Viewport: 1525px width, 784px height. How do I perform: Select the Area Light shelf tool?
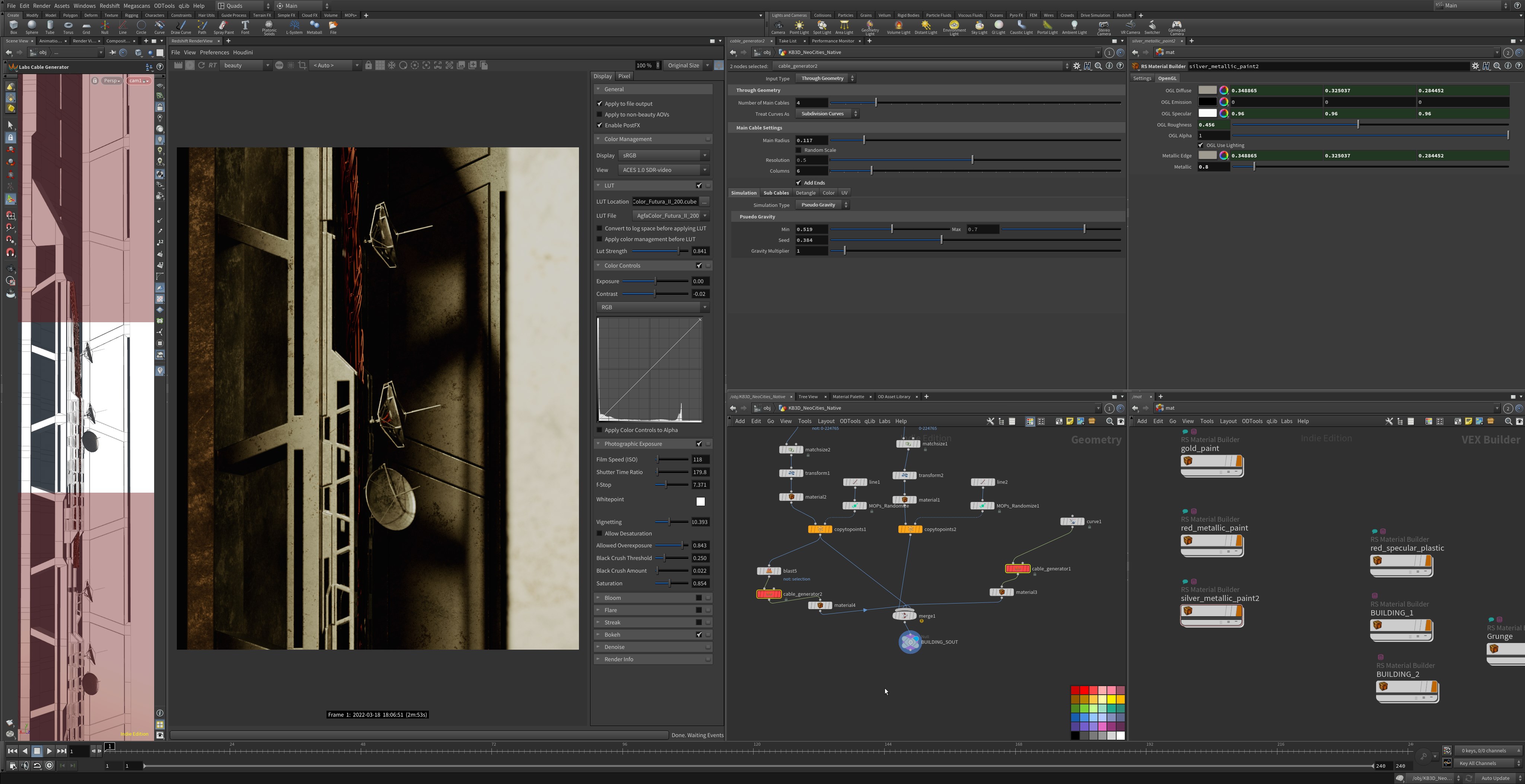(x=844, y=27)
